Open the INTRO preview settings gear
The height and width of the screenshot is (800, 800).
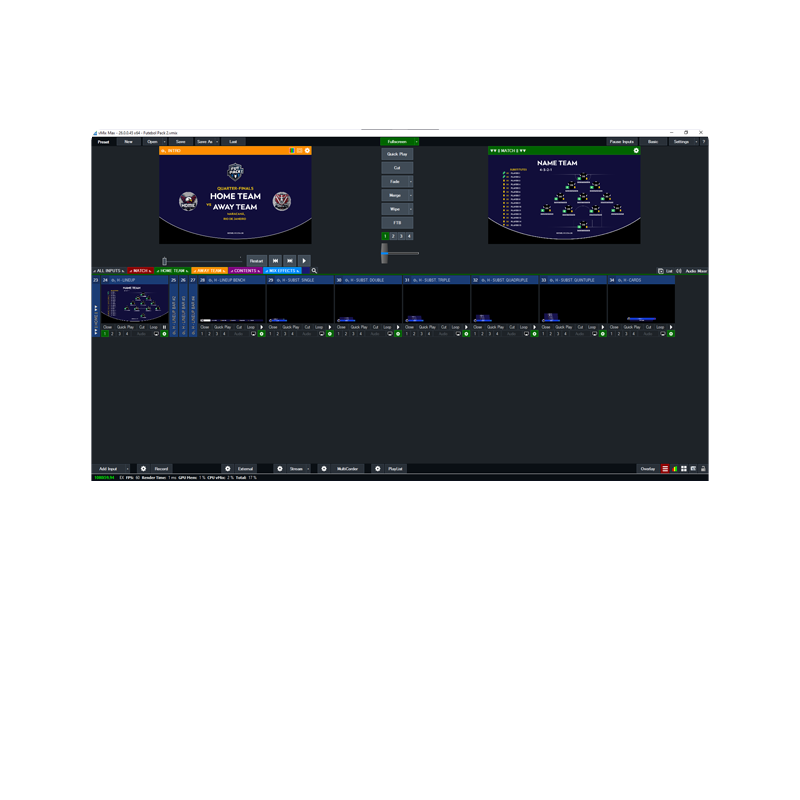click(307, 151)
